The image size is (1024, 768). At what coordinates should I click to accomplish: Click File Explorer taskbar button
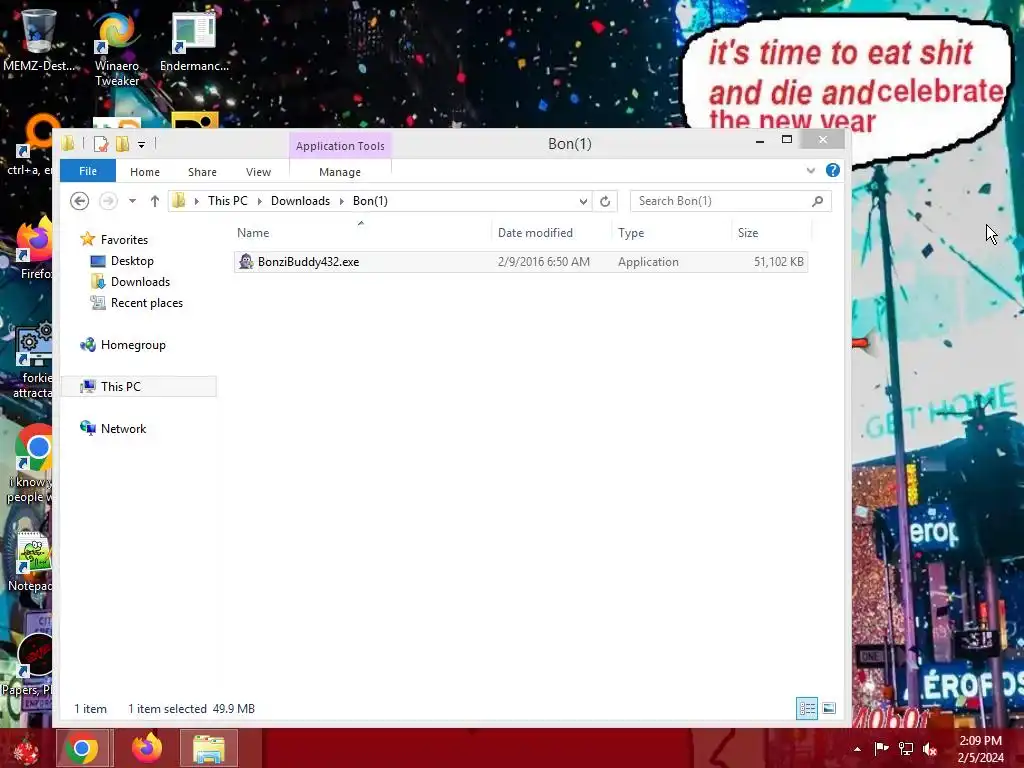209,748
